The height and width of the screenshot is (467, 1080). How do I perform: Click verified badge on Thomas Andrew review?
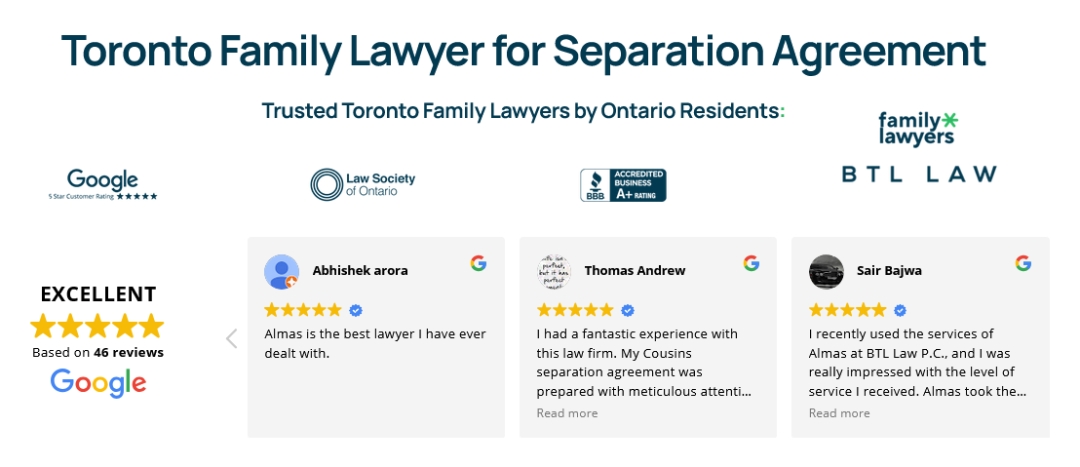click(x=628, y=310)
